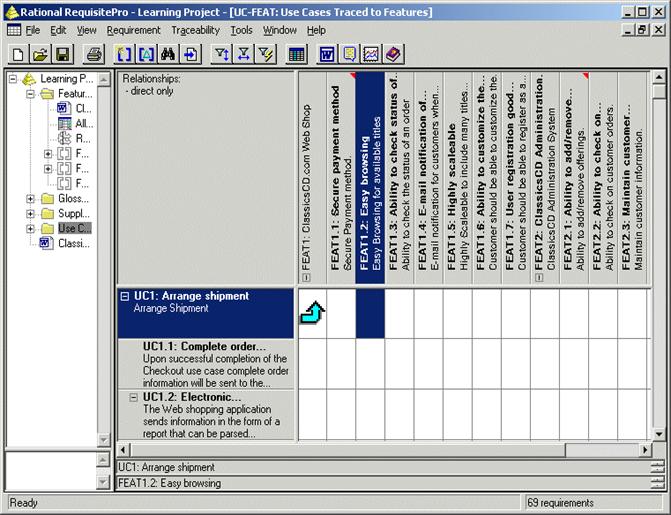Viewport: 671px width, 515px height.
Task: Open the Edit menu
Action: 58,30
